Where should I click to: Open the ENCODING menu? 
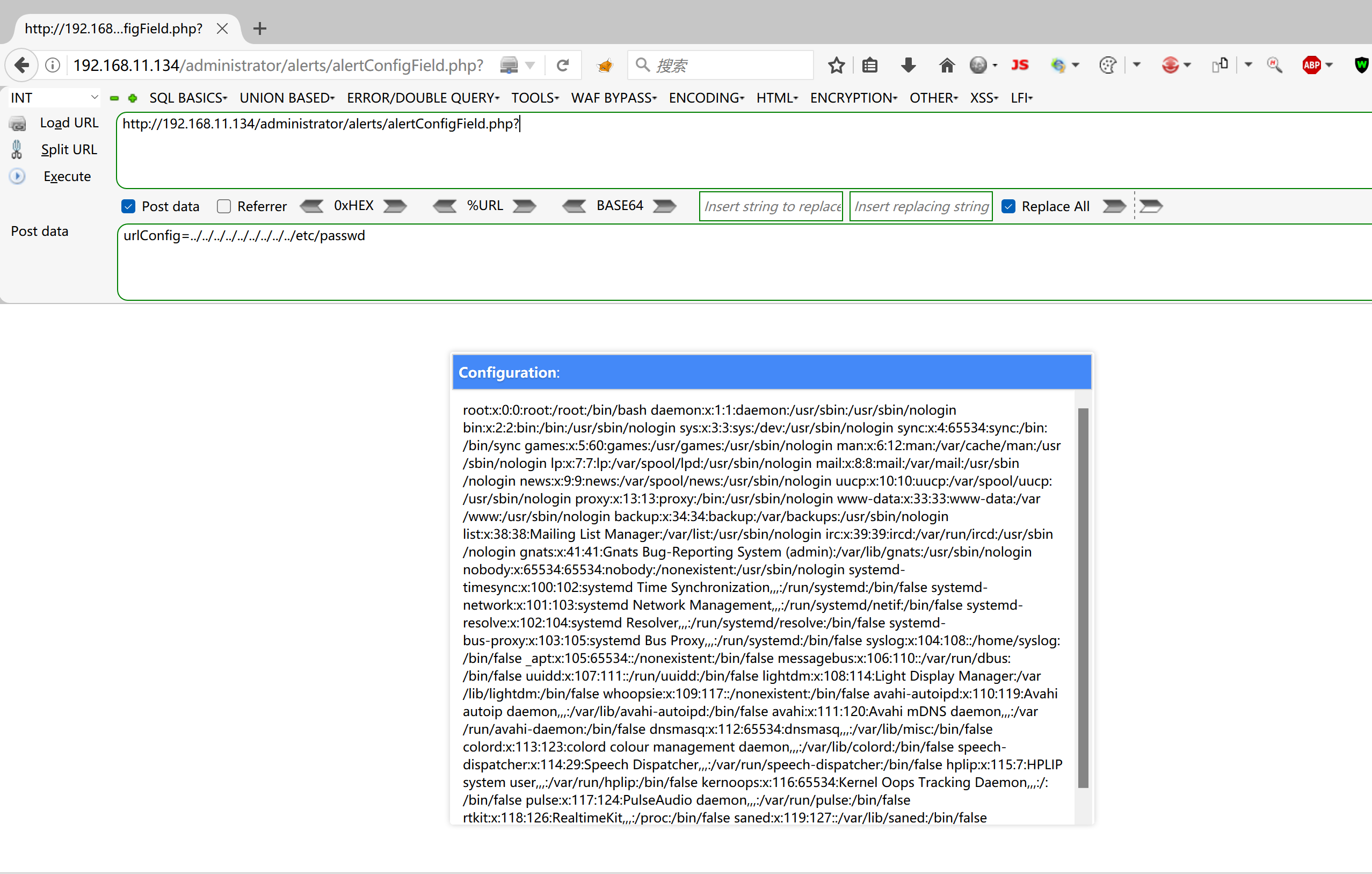[x=706, y=97]
